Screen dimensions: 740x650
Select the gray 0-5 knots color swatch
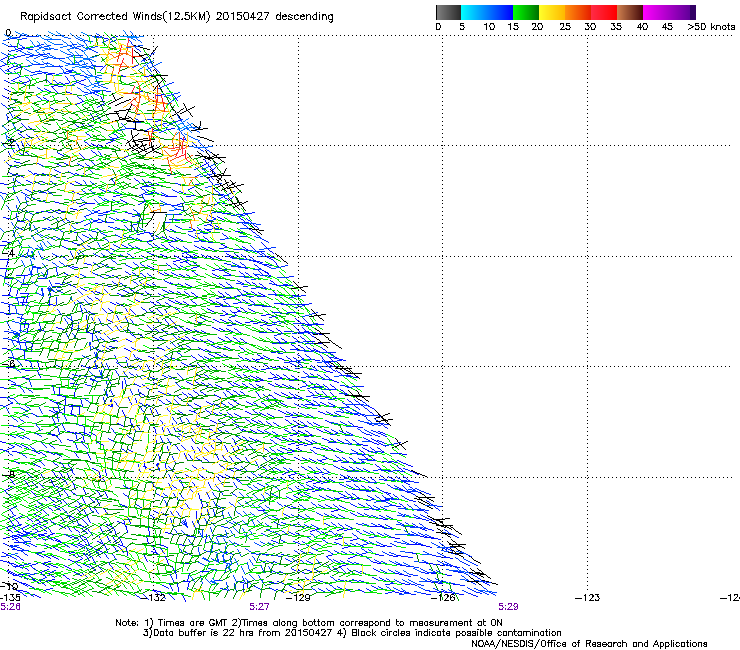pos(448,12)
